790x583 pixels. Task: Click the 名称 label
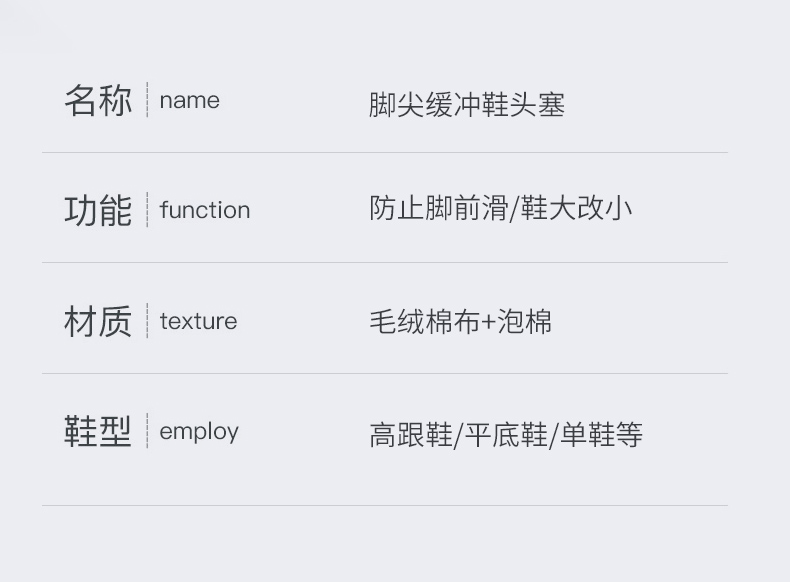coord(98,101)
